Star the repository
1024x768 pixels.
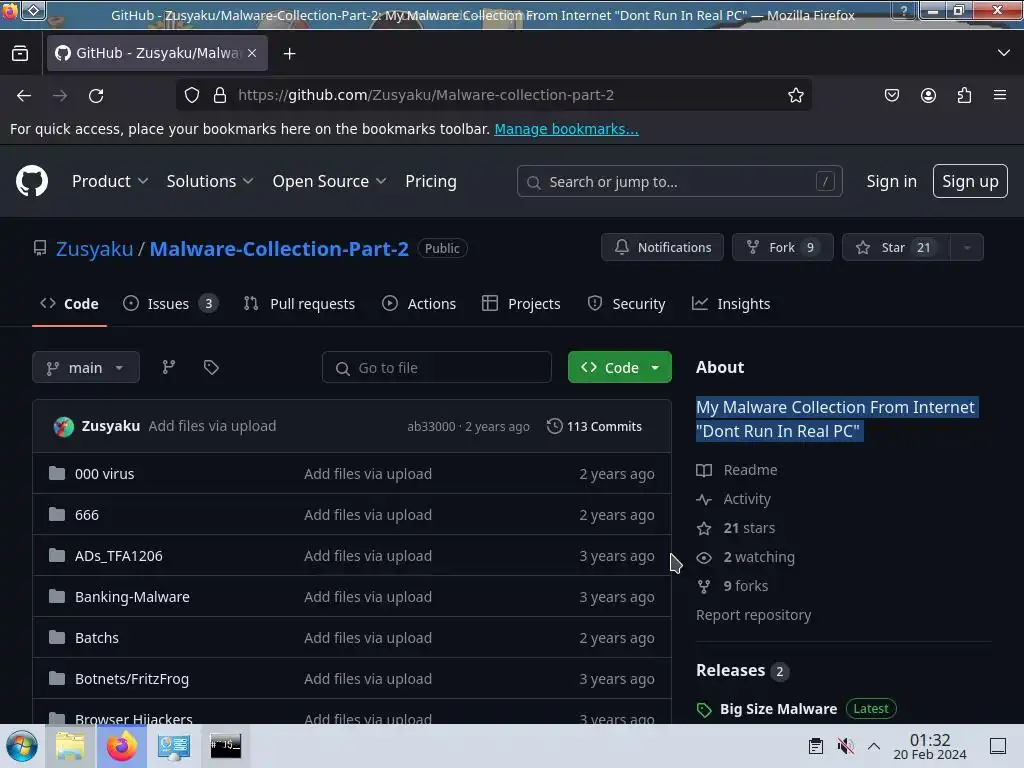click(897, 248)
